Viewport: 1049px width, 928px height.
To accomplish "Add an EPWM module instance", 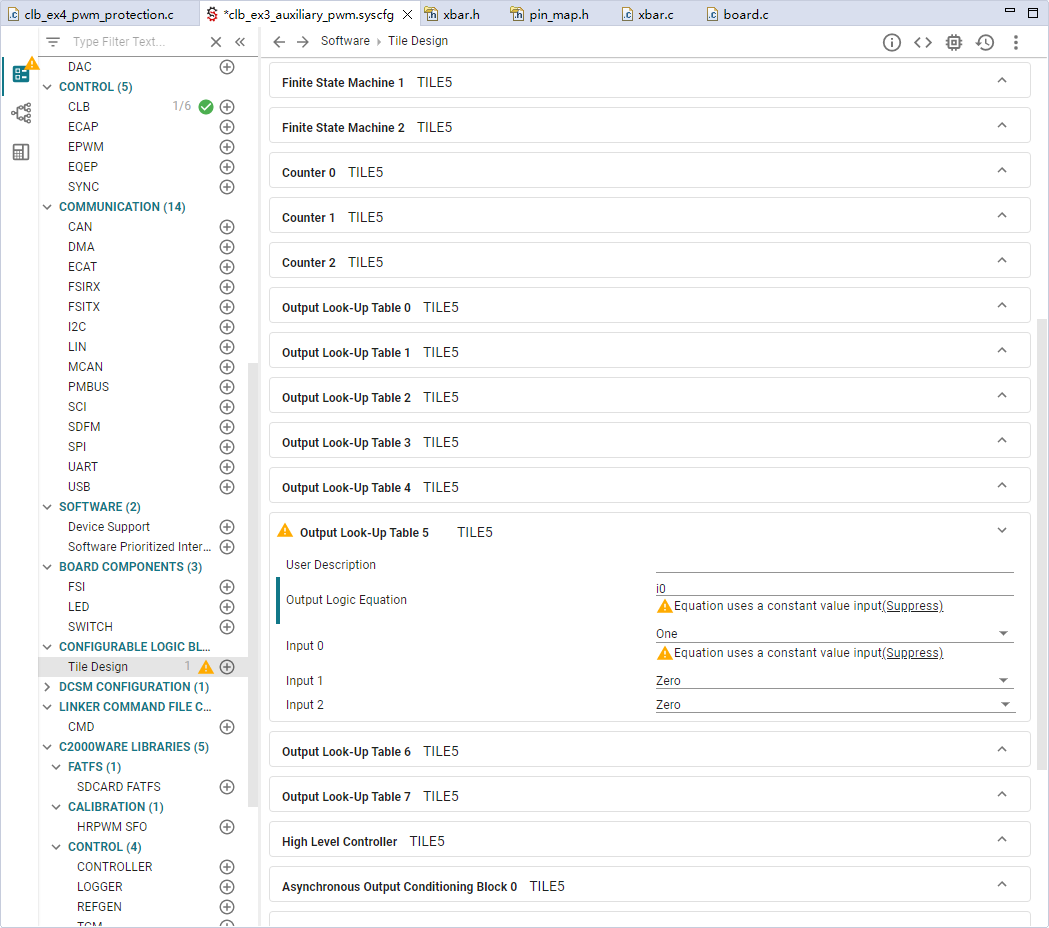I will 227,147.
